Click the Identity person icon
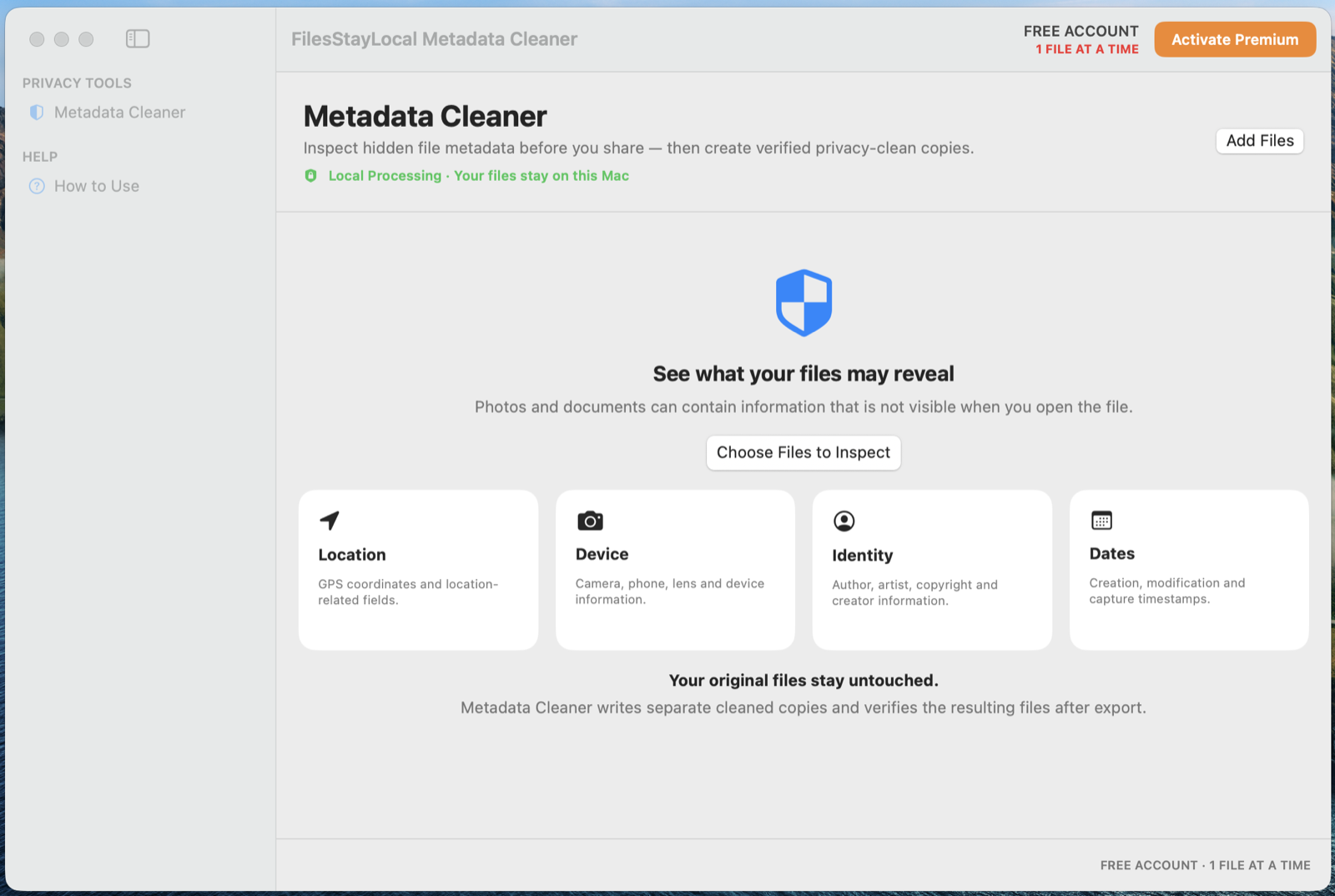The width and height of the screenshot is (1335, 896). [844, 521]
